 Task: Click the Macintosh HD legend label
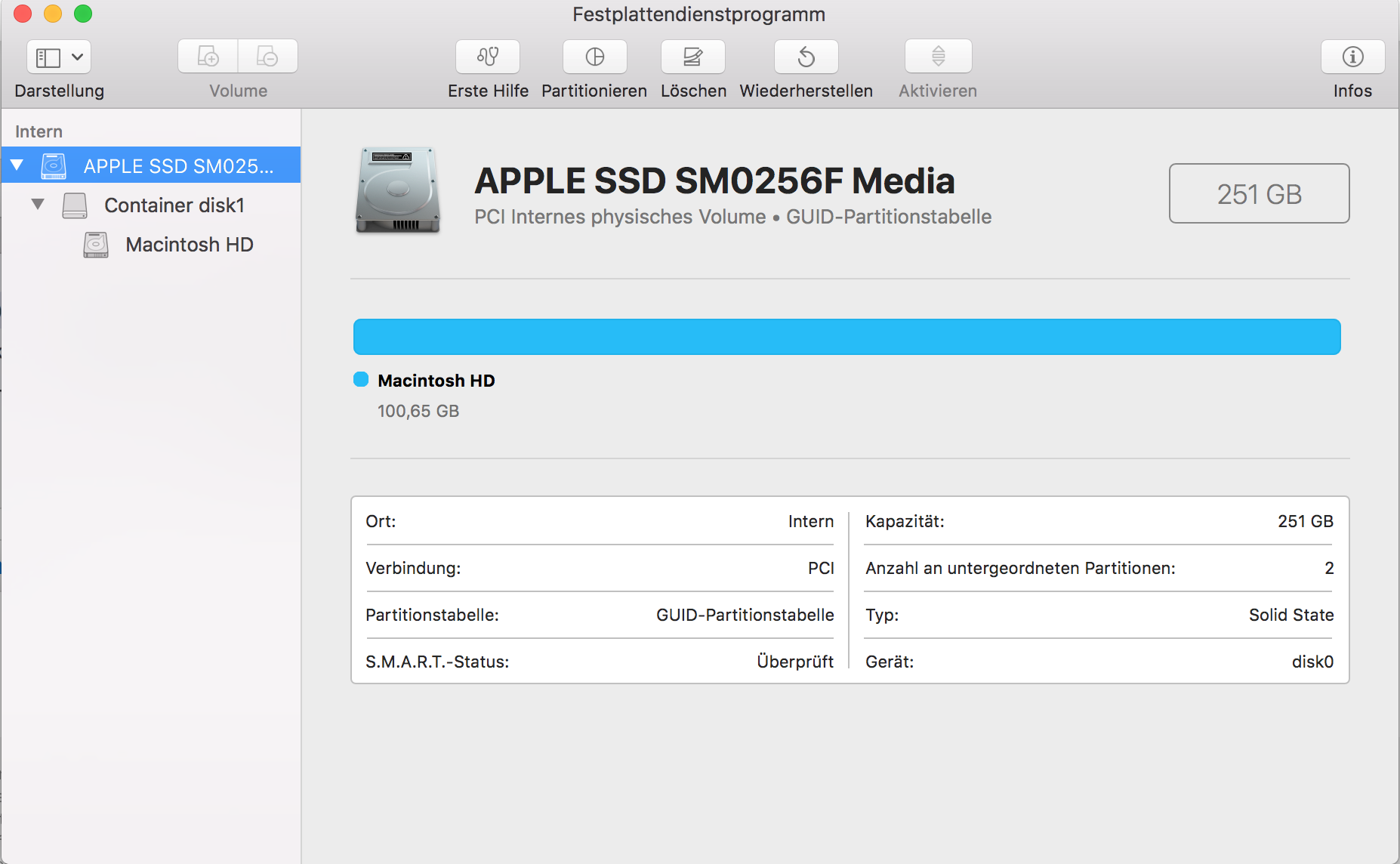tap(436, 381)
